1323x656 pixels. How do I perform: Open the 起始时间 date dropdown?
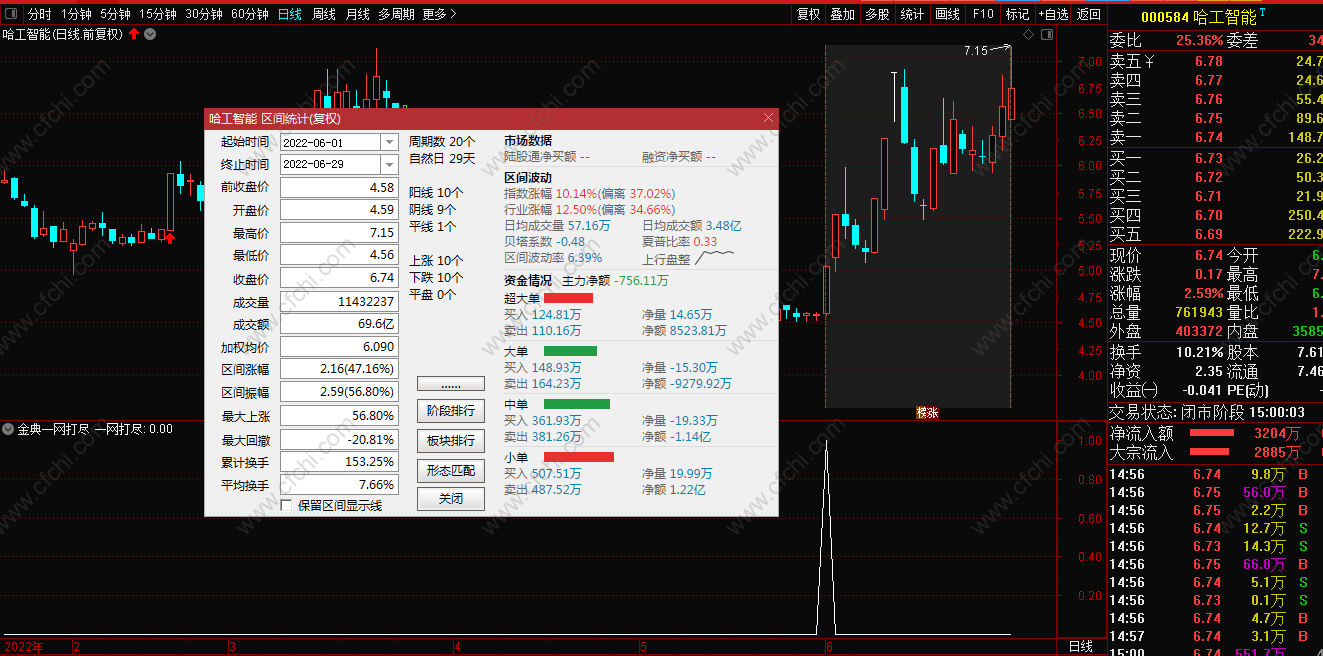tap(388, 143)
